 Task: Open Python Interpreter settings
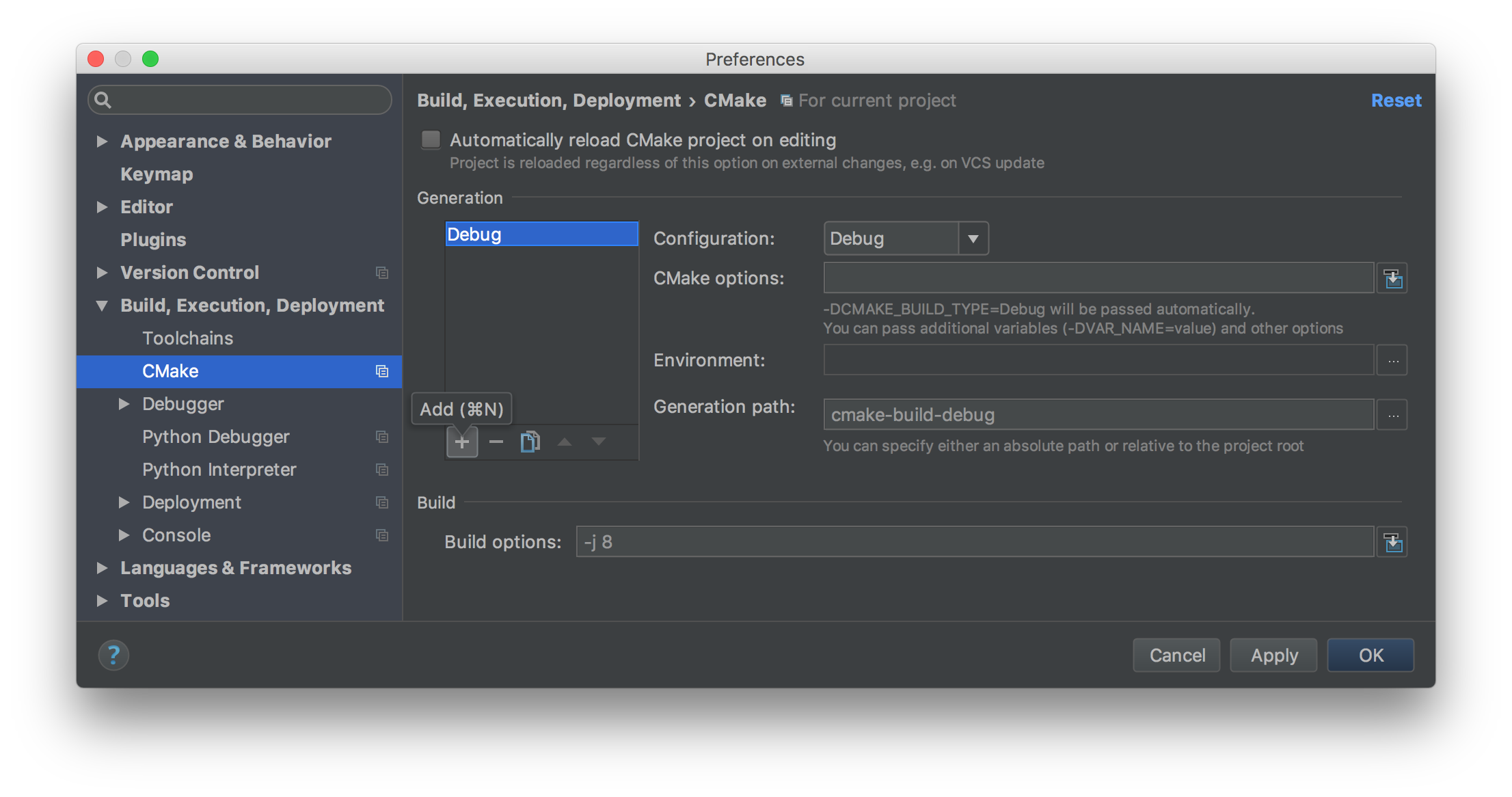[x=219, y=470]
